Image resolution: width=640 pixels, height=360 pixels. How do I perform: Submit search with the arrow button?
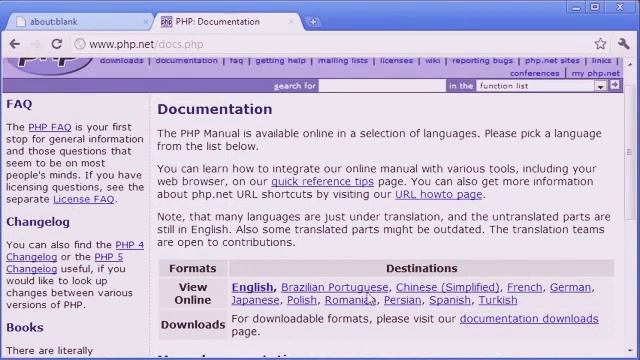coord(614,85)
